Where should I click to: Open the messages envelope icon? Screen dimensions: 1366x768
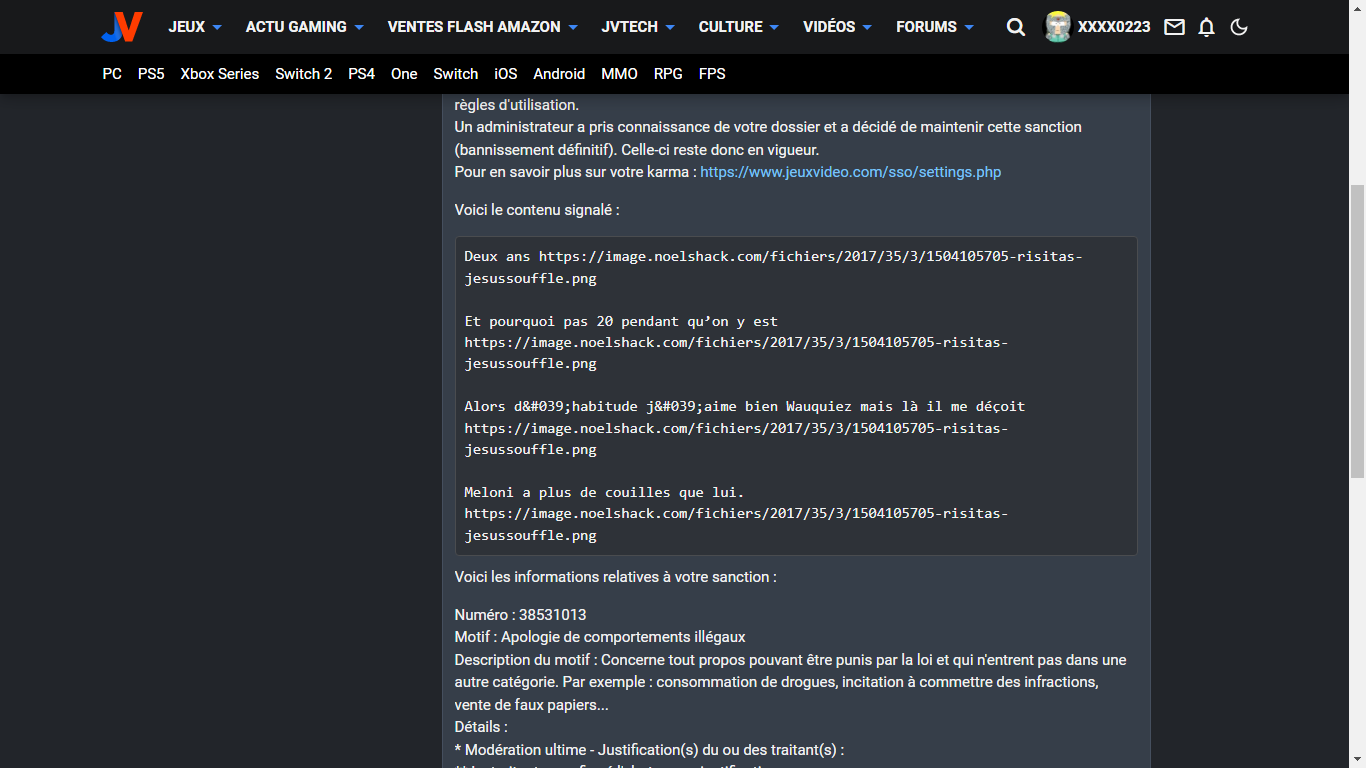click(x=1175, y=27)
